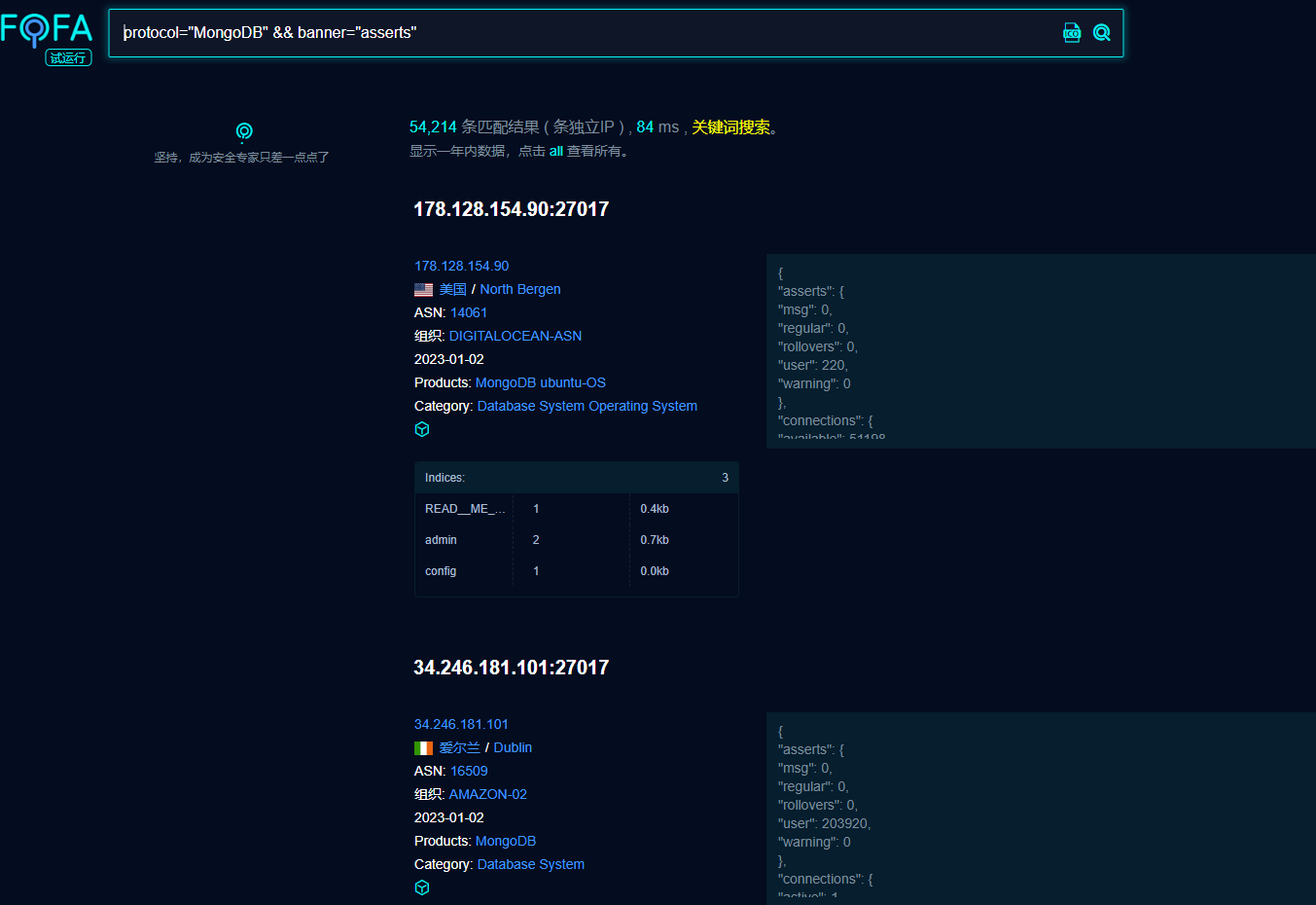The image size is (1316, 905).
Task: Click the 'Indices:' table header label
Action: coord(445,478)
